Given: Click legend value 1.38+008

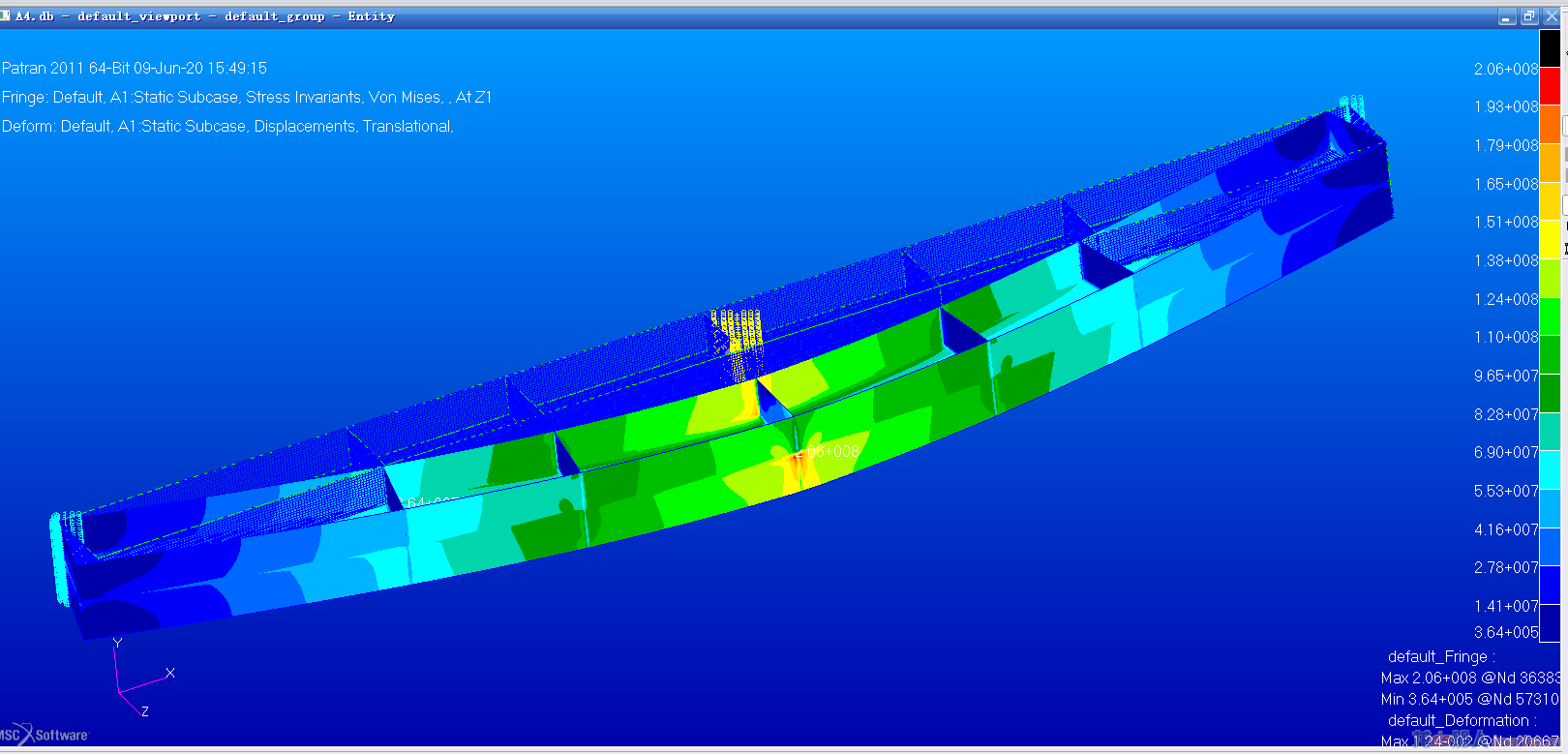Looking at the screenshot, I should [1506, 260].
